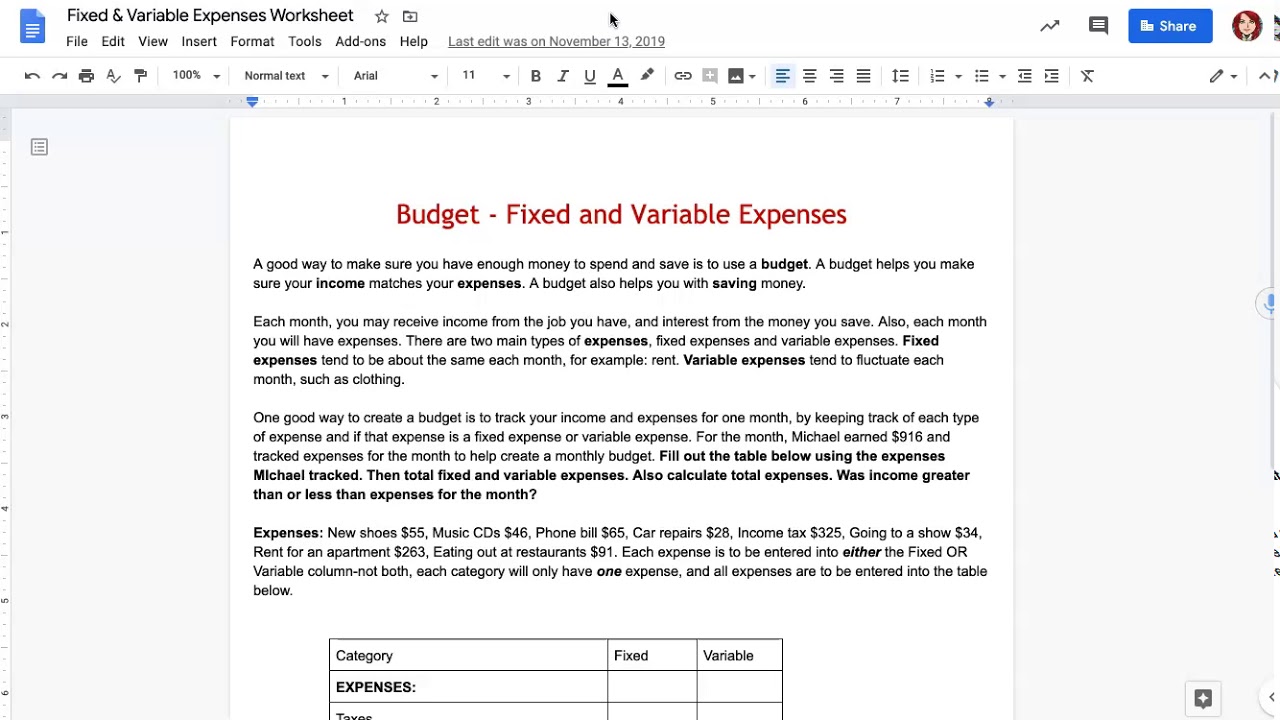Set justified text alignment
This screenshot has width=1280, height=720.
(x=863, y=76)
